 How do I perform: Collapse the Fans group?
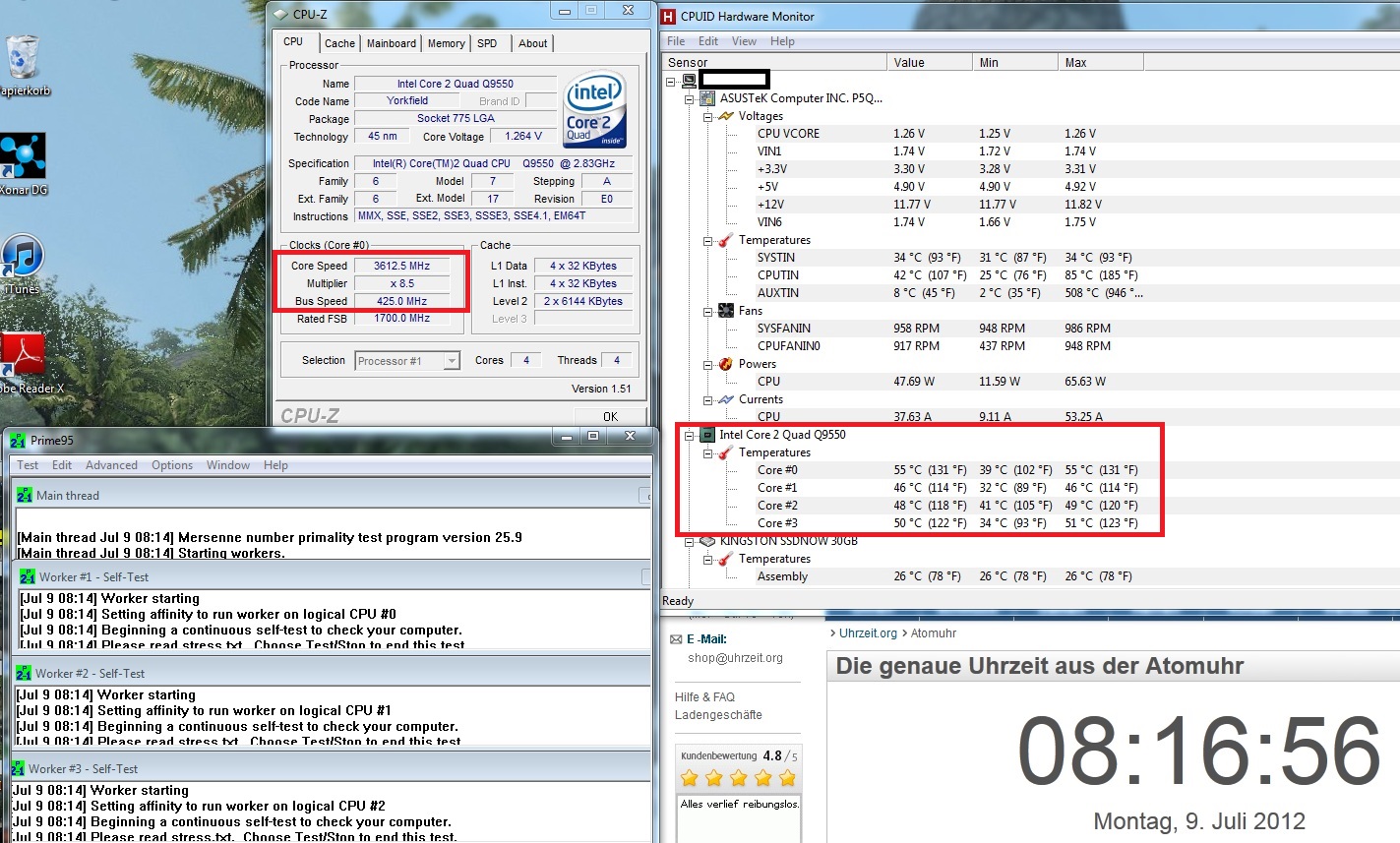707,311
